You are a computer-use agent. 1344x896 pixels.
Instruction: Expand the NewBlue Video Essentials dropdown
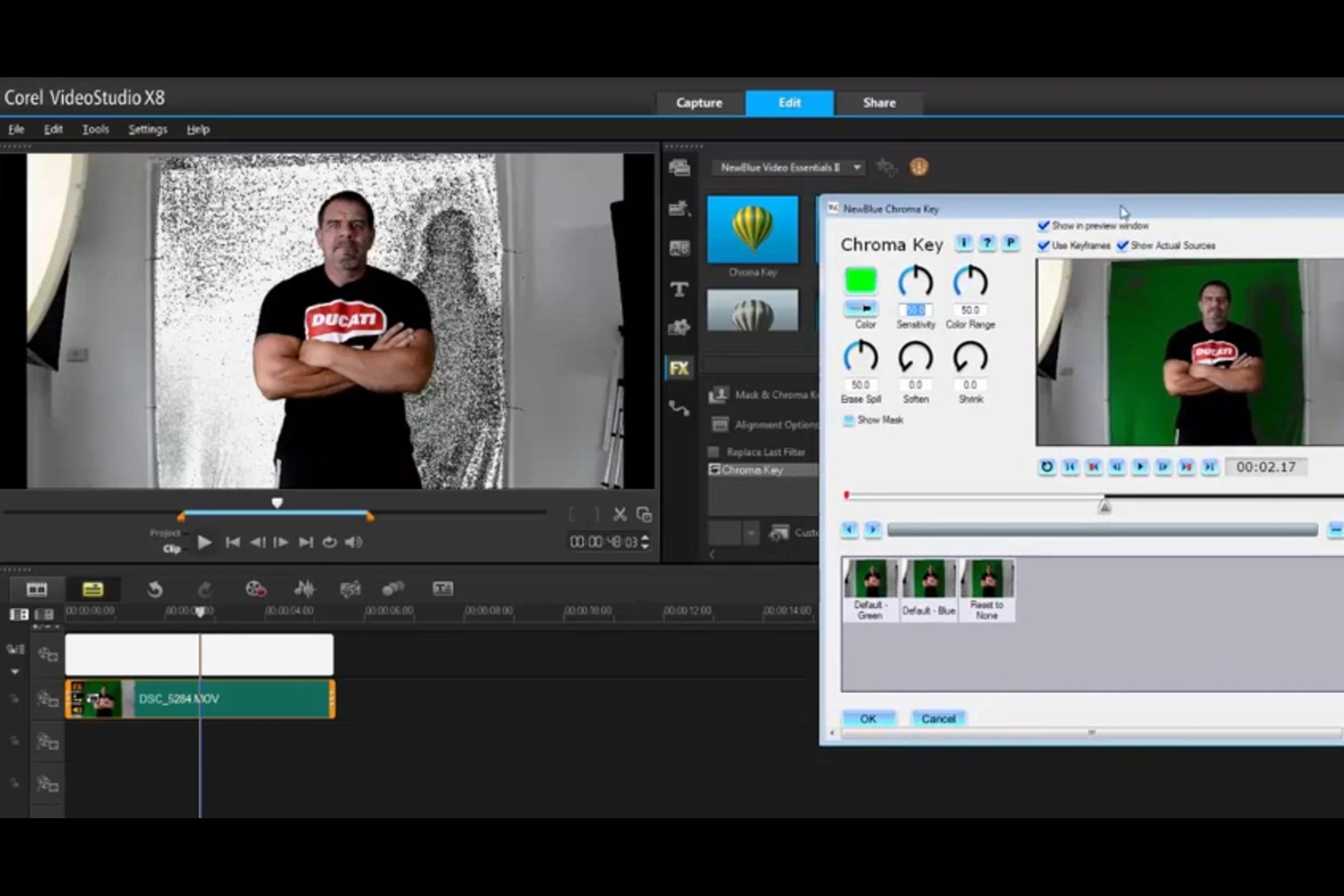point(857,167)
